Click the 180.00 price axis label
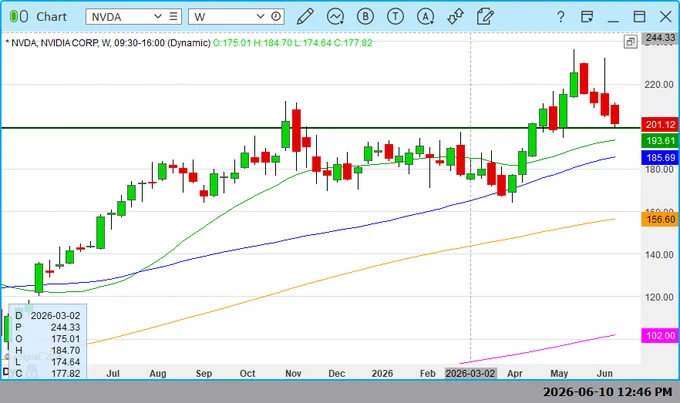 pos(659,169)
